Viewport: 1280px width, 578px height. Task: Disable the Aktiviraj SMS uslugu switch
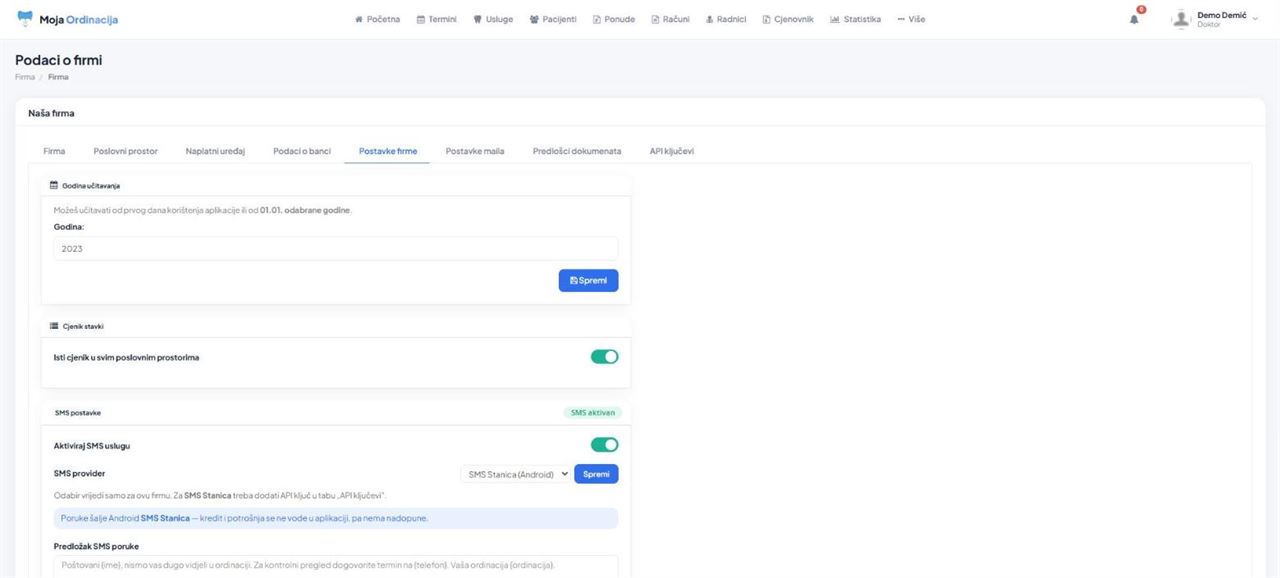click(604, 445)
